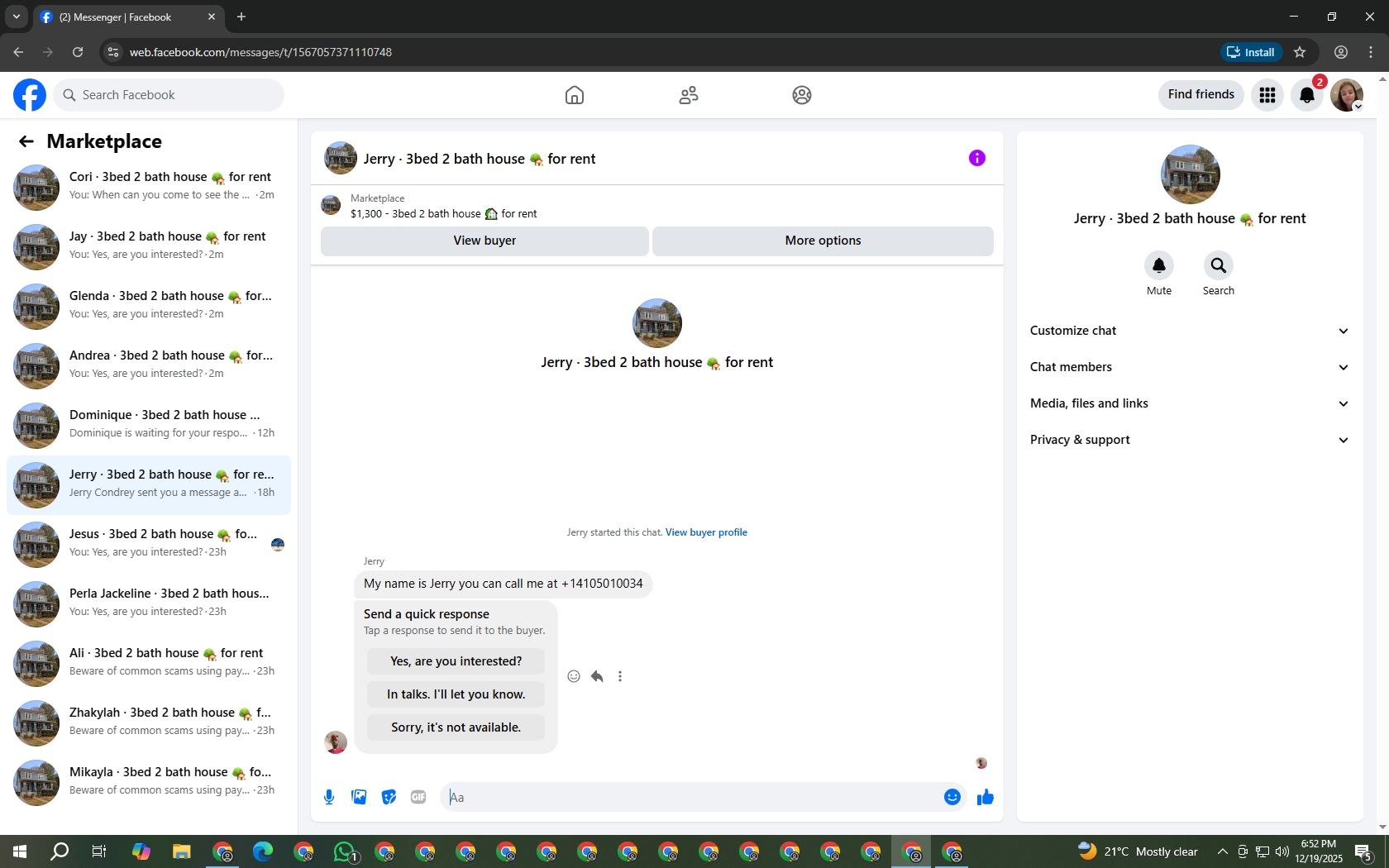Open a new browser tab
Image resolution: width=1389 pixels, height=868 pixels.
tap(241, 17)
